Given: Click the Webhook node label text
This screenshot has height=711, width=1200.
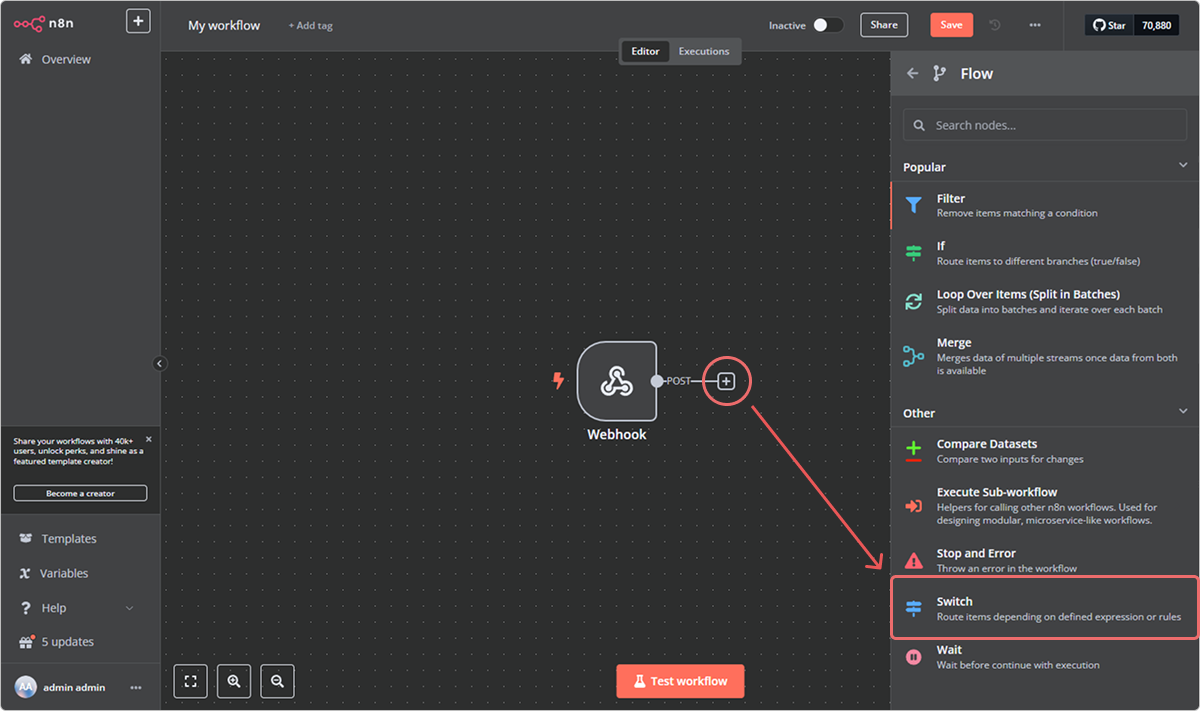Looking at the screenshot, I should coord(617,435).
